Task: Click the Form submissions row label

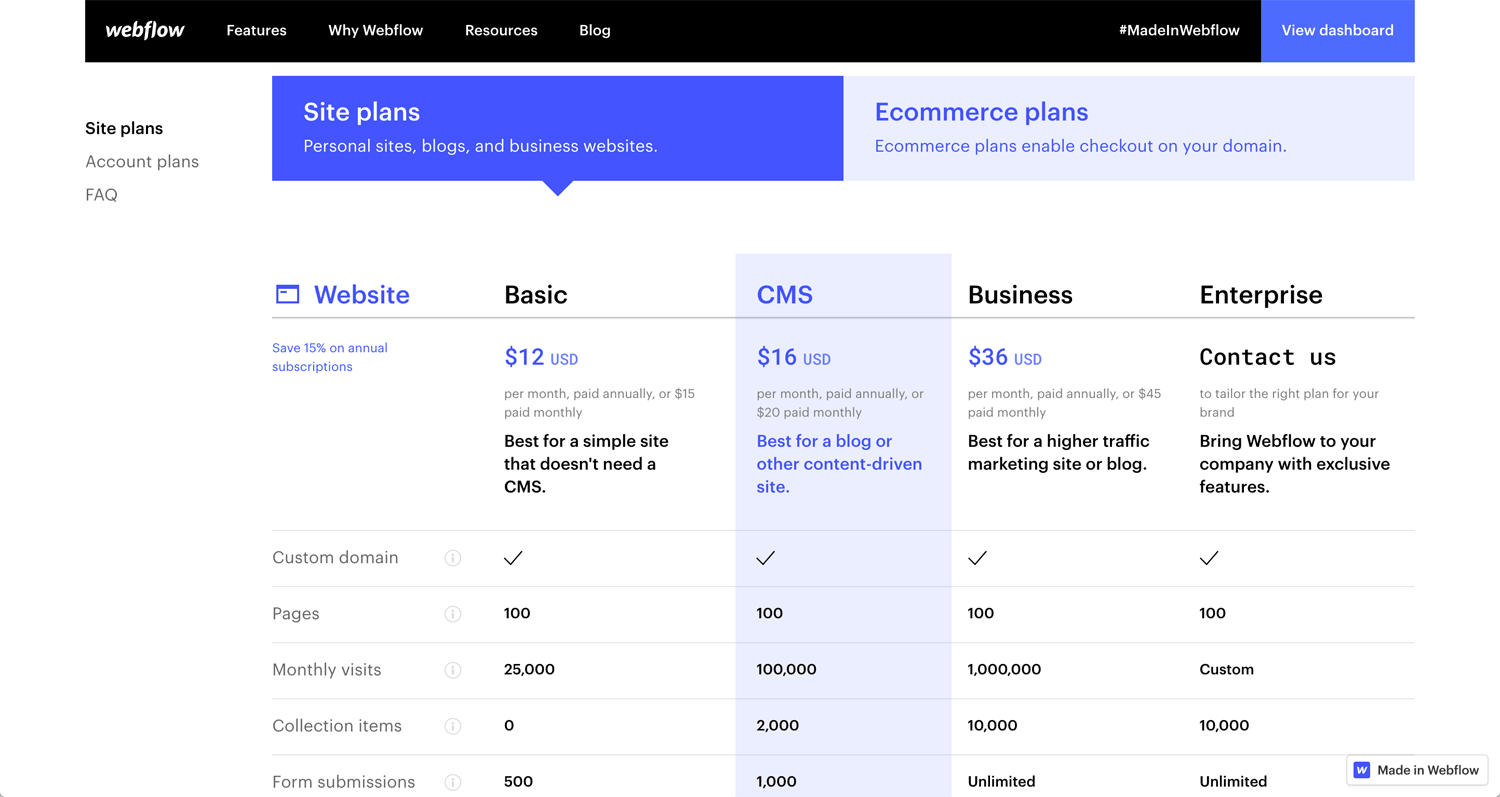Action: click(x=344, y=782)
